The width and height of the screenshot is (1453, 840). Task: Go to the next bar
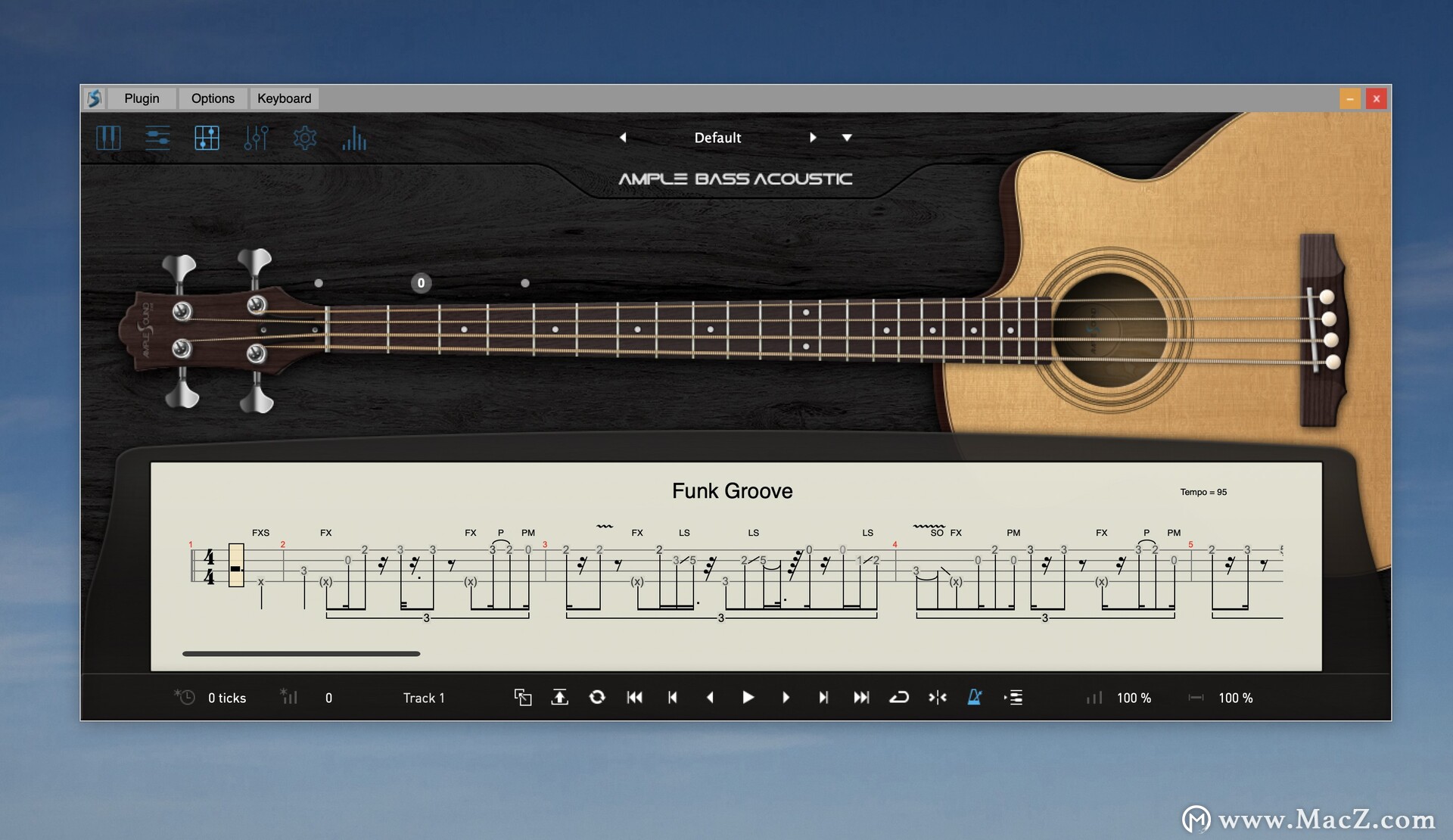[823, 697]
